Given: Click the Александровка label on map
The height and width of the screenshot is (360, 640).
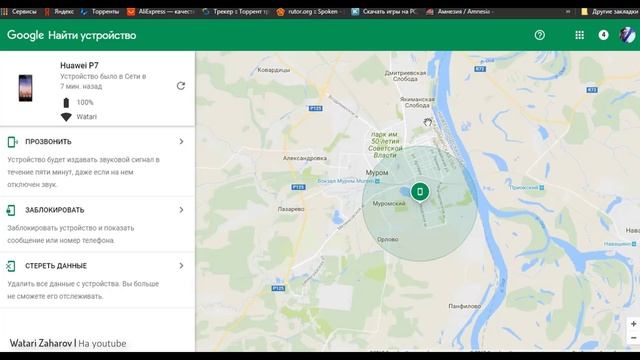Looking at the screenshot, I should tap(305, 158).
